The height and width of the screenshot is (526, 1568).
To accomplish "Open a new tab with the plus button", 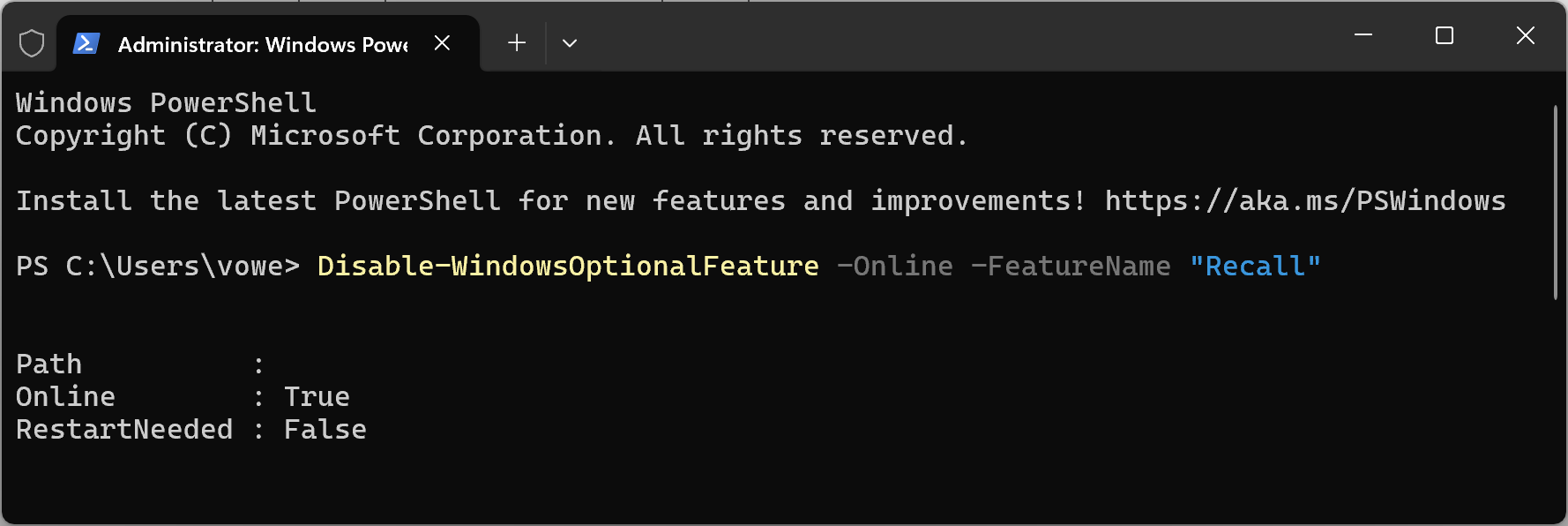I will [517, 43].
